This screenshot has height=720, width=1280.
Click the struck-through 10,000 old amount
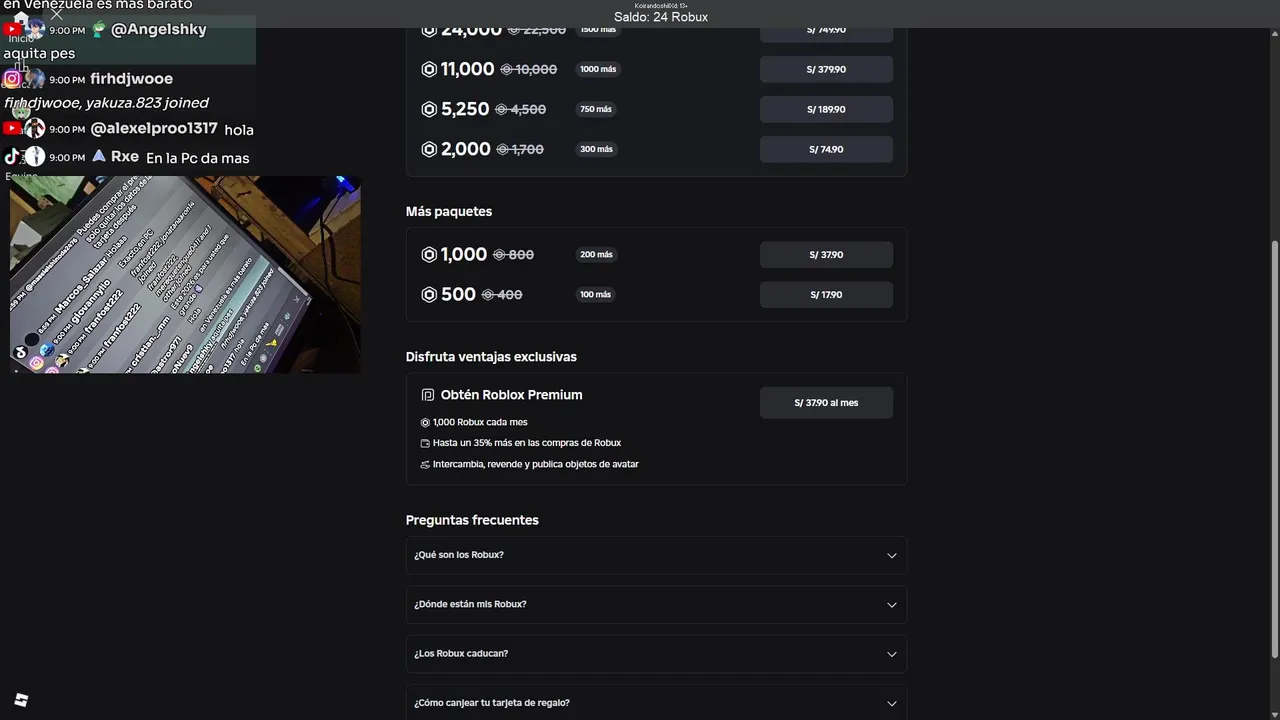point(529,69)
